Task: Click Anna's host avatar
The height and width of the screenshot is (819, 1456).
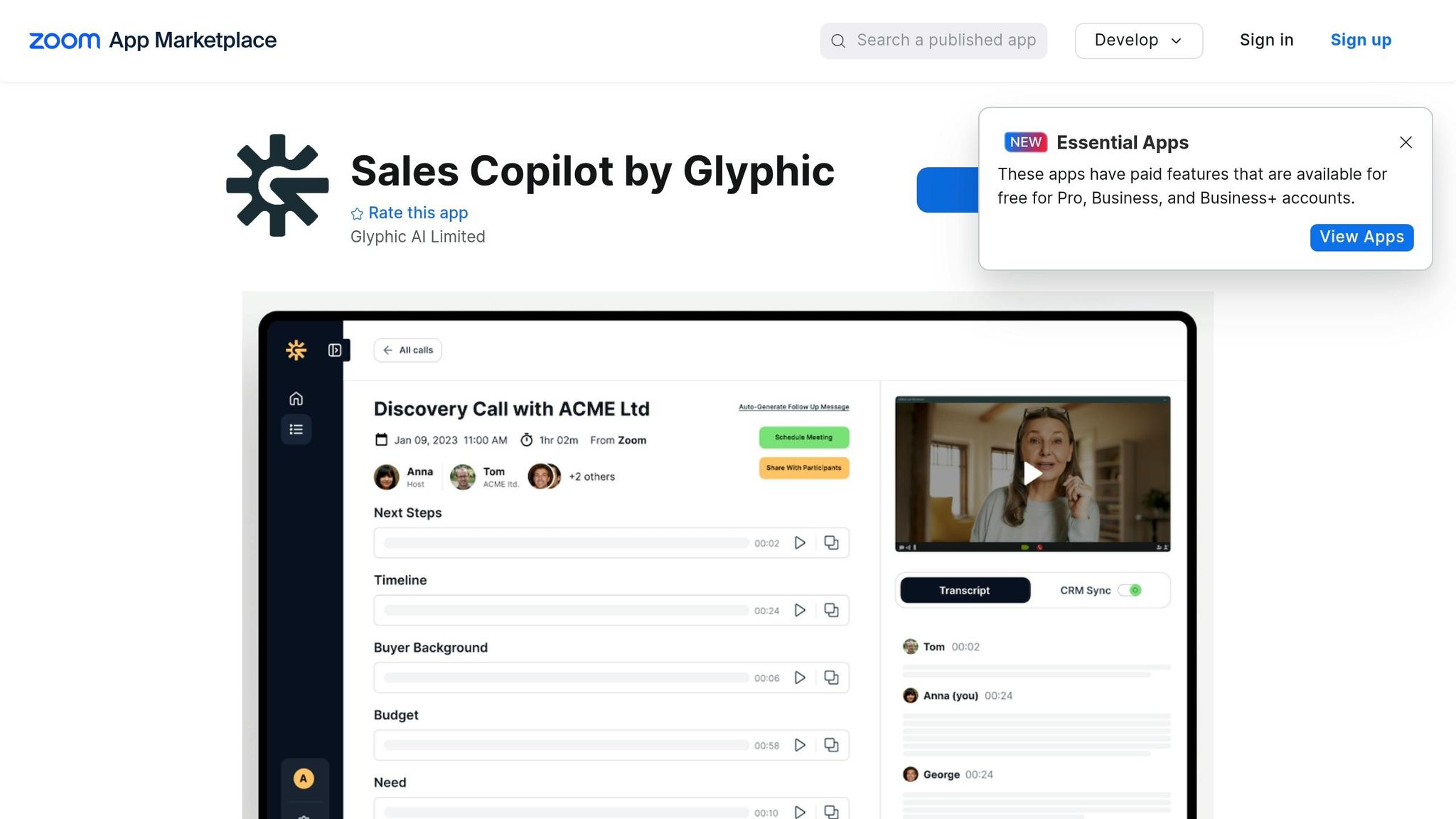Action: click(387, 476)
